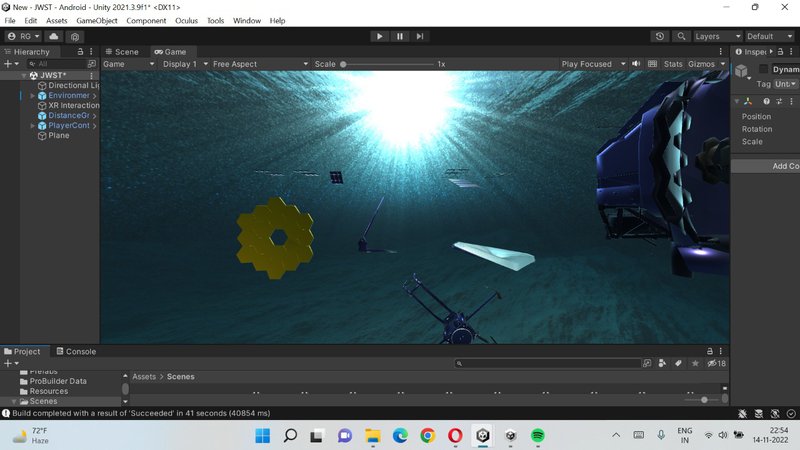Select the ProBuilder Data folder
The height and width of the screenshot is (450, 800).
(x=57, y=381)
